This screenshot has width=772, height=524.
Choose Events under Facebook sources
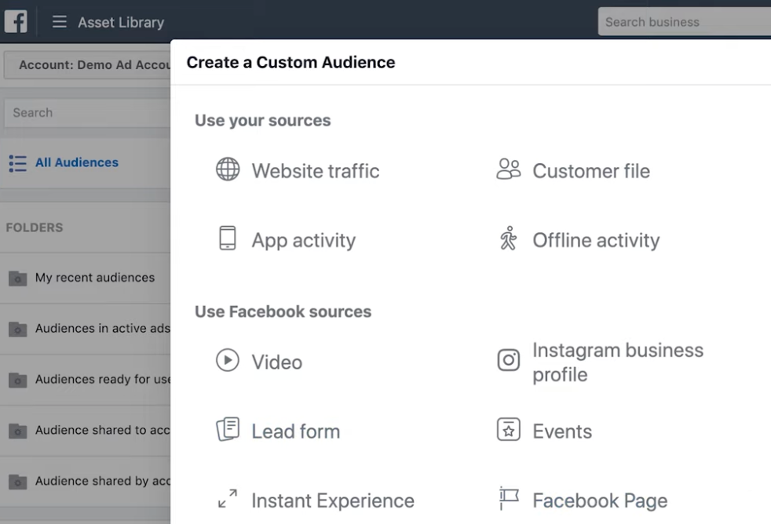pyautogui.click(x=562, y=431)
